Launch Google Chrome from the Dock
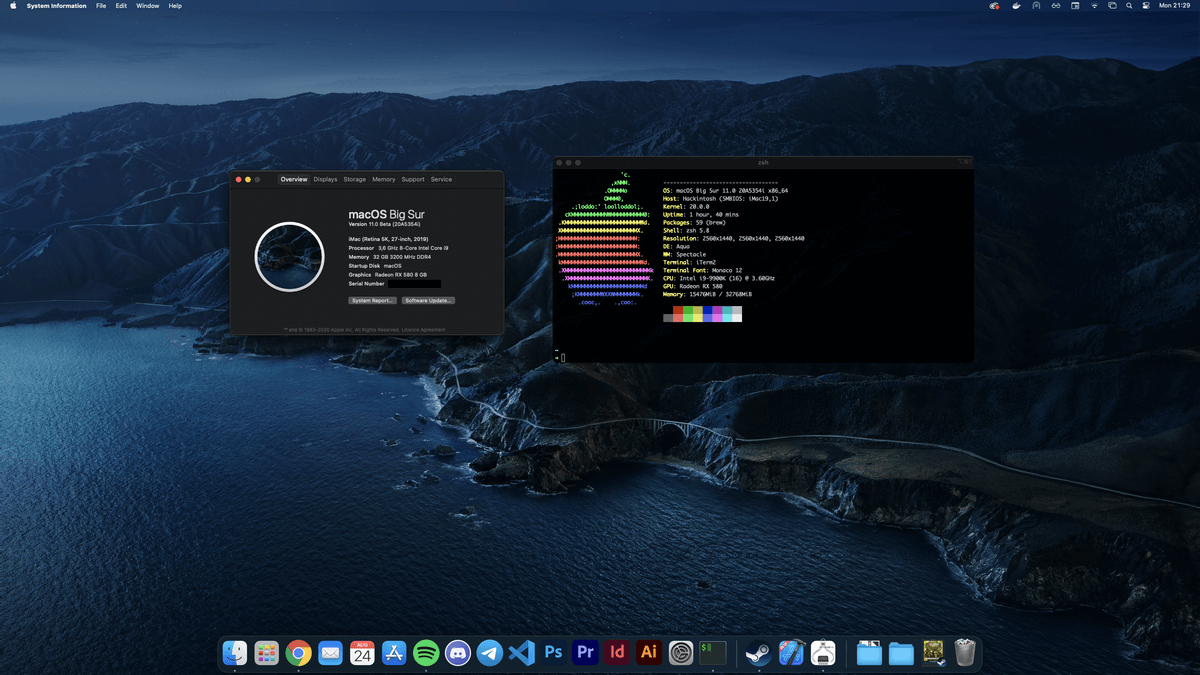 coord(298,654)
